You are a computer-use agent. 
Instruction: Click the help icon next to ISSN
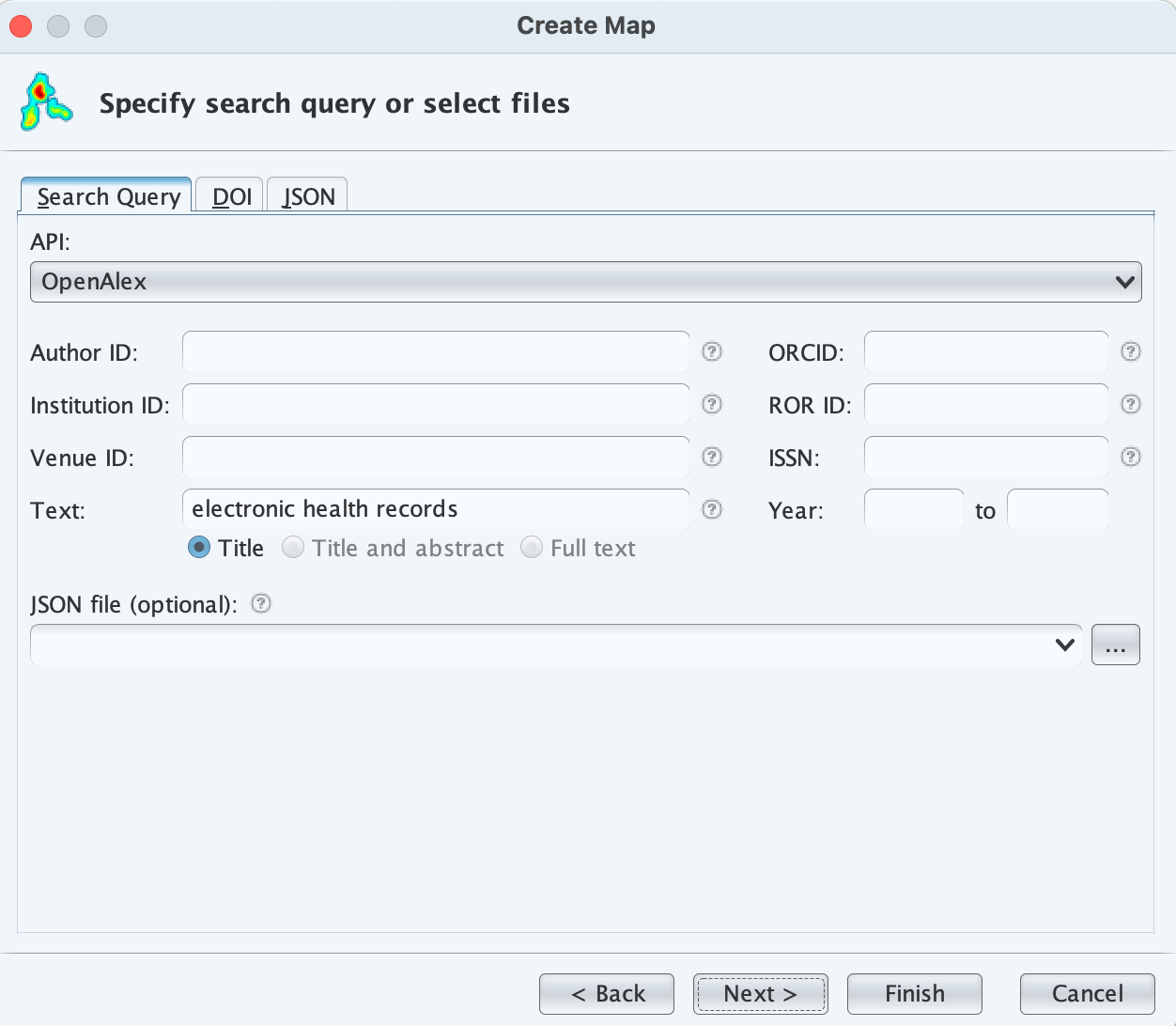(x=1131, y=457)
